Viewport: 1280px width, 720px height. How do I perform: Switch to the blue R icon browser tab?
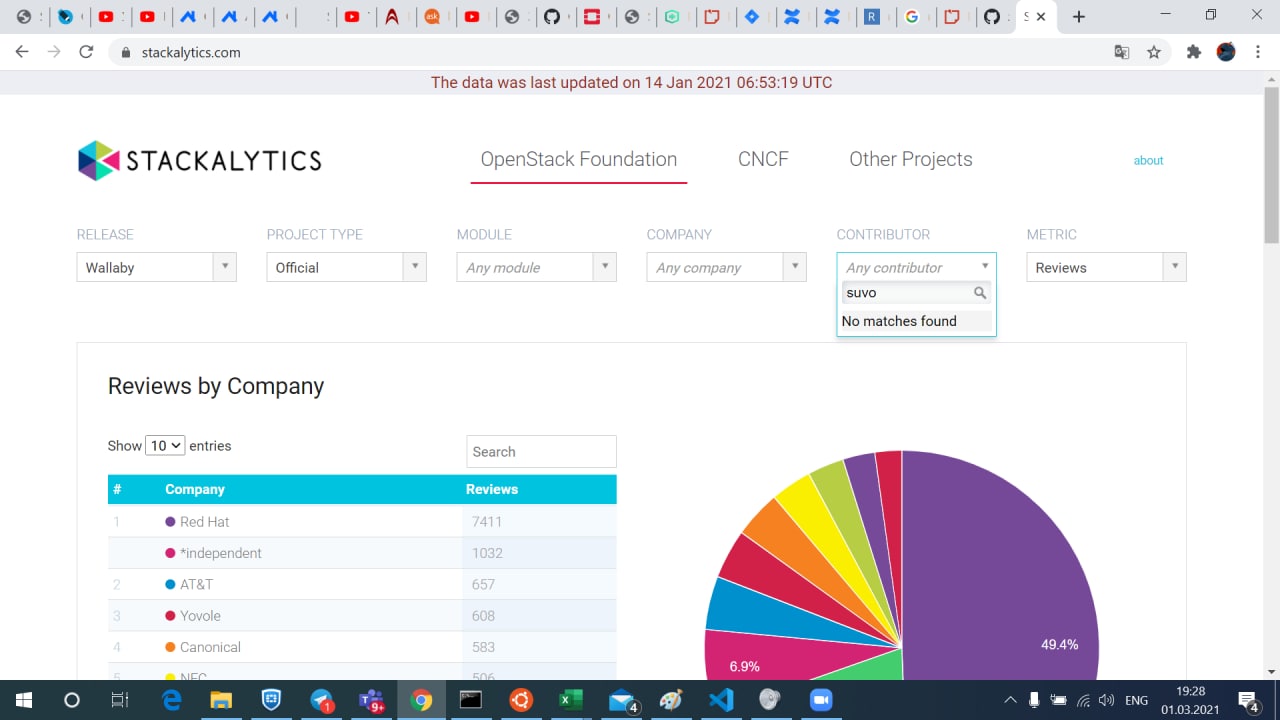pyautogui.click(x=872, y=17)
